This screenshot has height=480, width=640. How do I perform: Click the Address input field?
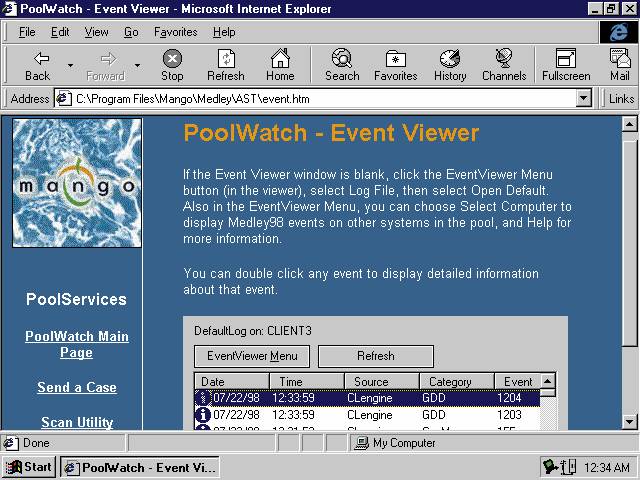[x=322, y=99]
